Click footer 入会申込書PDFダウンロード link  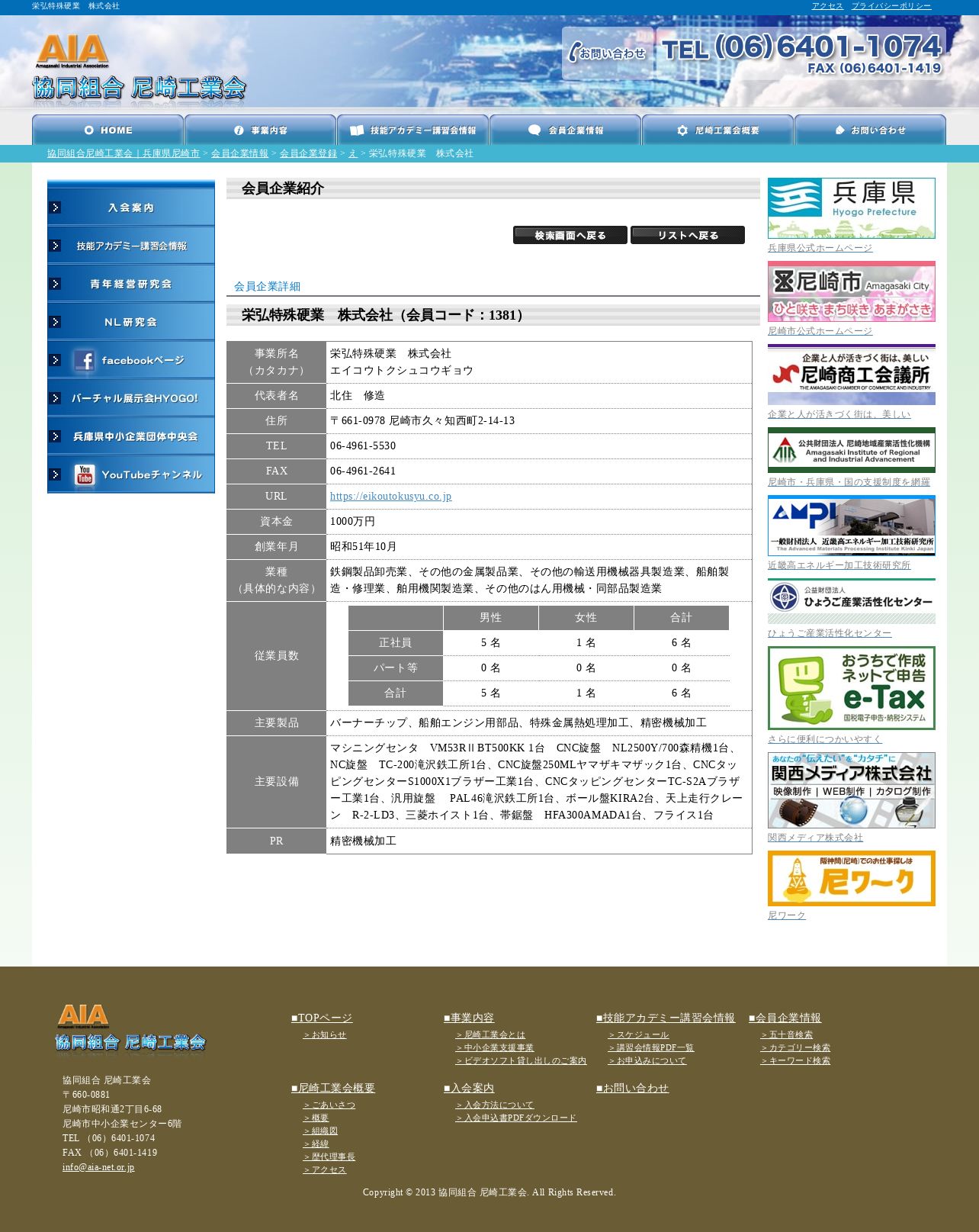tap(516, 1118)
